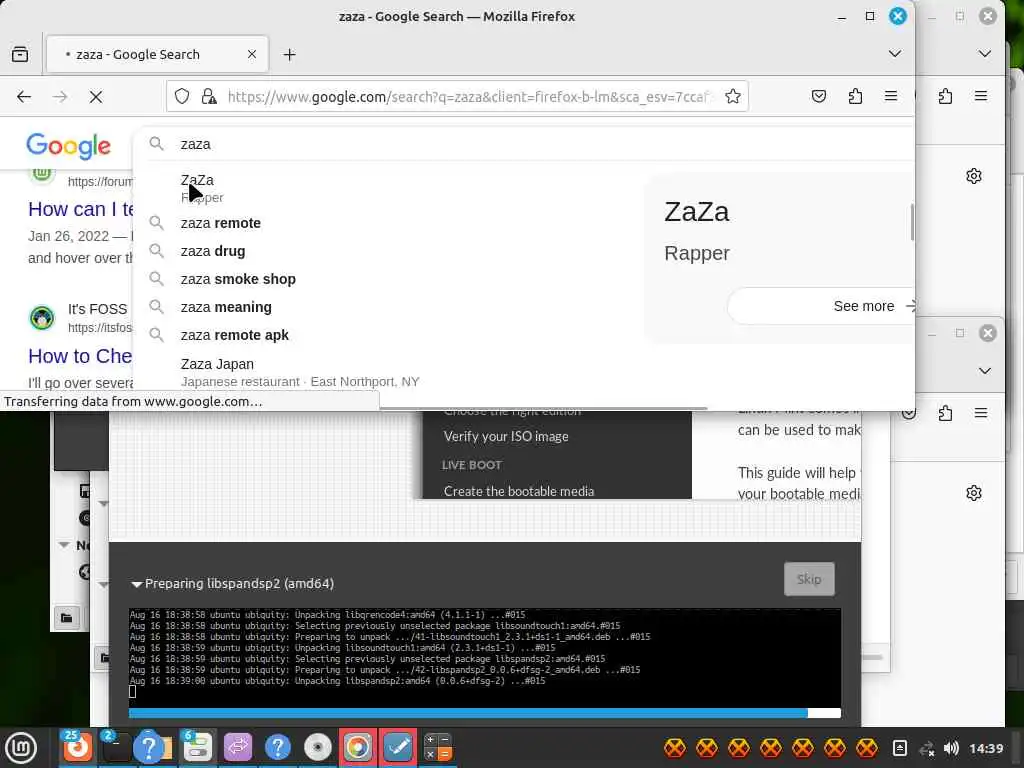Image resolution: width=1024 pixels, height=768 pixels.
Task: Open the front Firefox window's hamburger menu
Action: 891,97
